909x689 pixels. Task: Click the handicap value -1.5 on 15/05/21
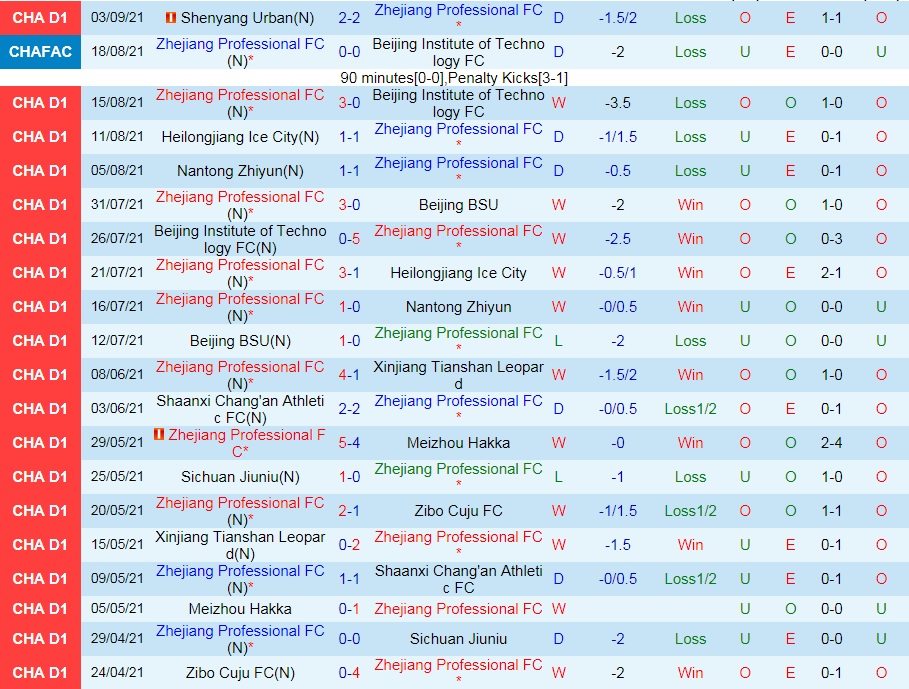click(617, 545)
